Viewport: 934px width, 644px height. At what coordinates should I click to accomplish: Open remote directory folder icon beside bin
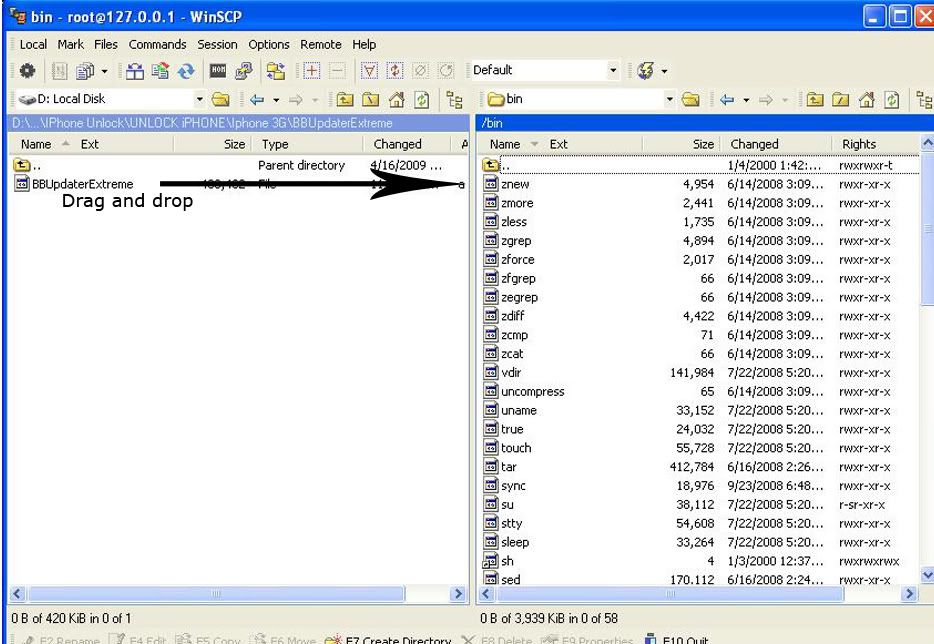click(690, 99)
